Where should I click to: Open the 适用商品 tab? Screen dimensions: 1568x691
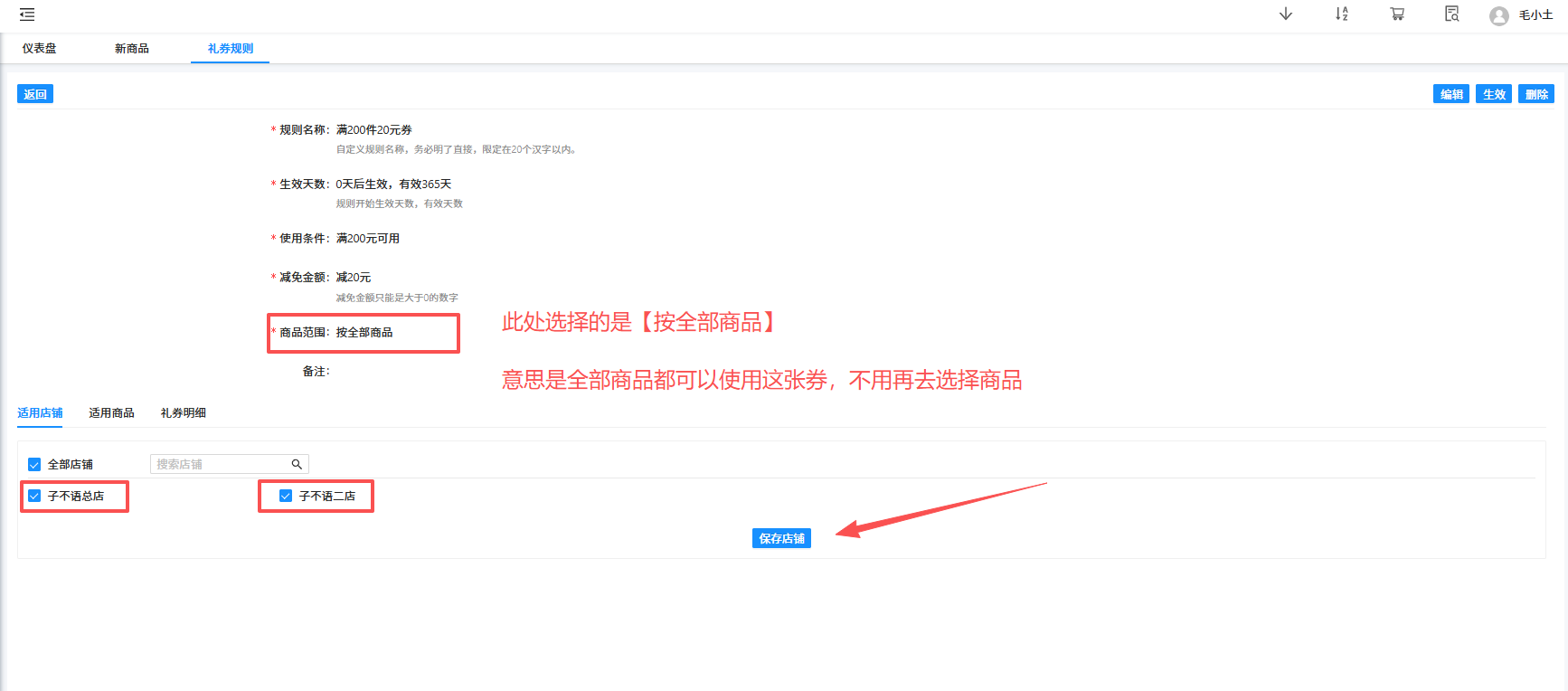coord(111,413)
